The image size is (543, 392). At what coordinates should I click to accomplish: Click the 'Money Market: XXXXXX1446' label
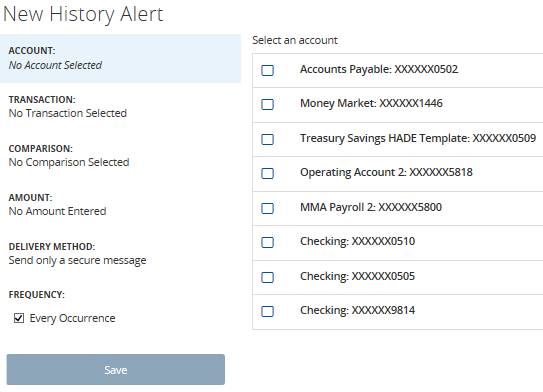371,104
